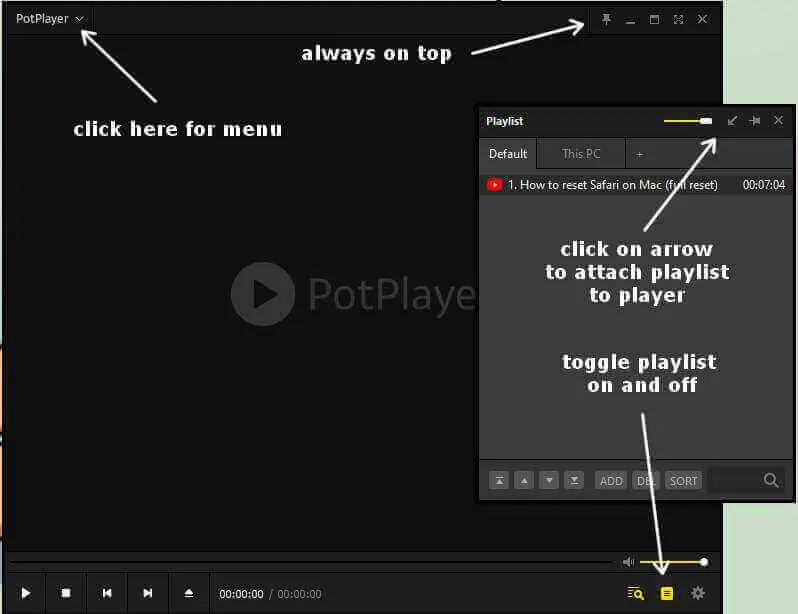Click the ADD button in Playlist

611,481
